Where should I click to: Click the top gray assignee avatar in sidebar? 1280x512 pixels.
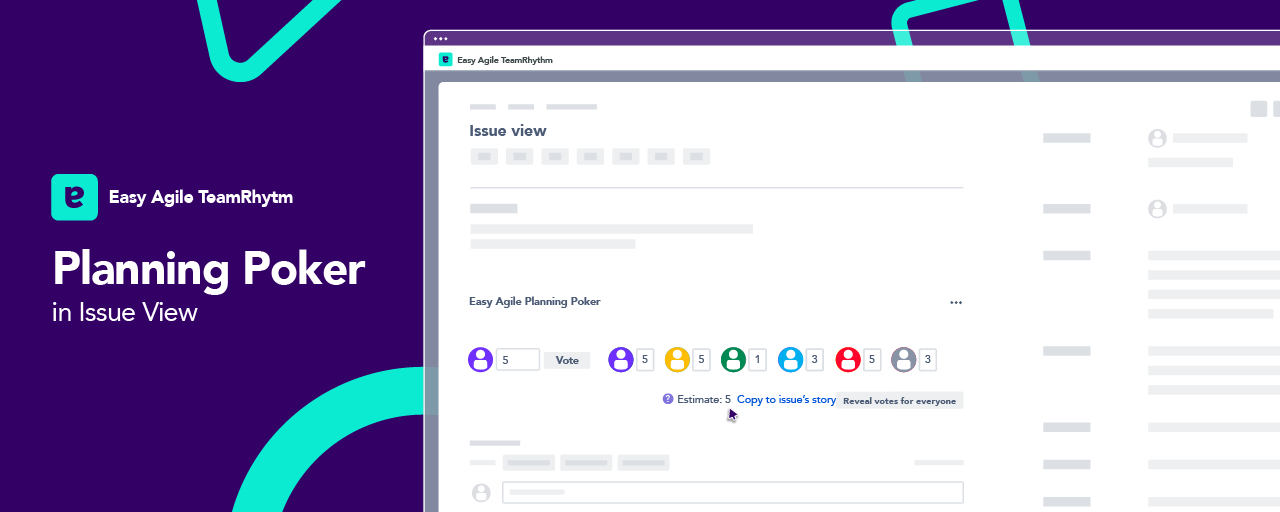click(1158, 138)
